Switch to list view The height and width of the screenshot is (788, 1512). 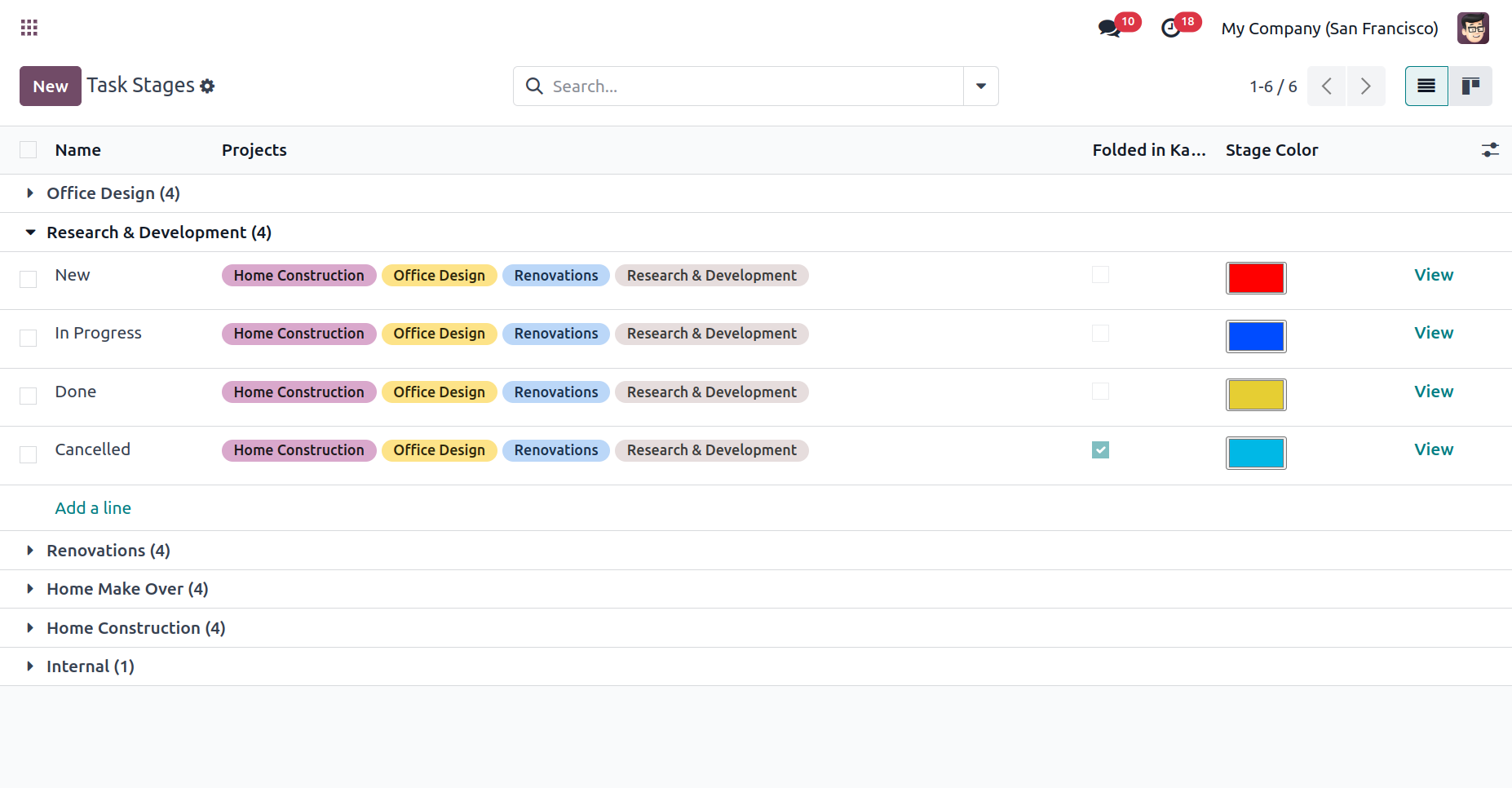(1426, 86)
